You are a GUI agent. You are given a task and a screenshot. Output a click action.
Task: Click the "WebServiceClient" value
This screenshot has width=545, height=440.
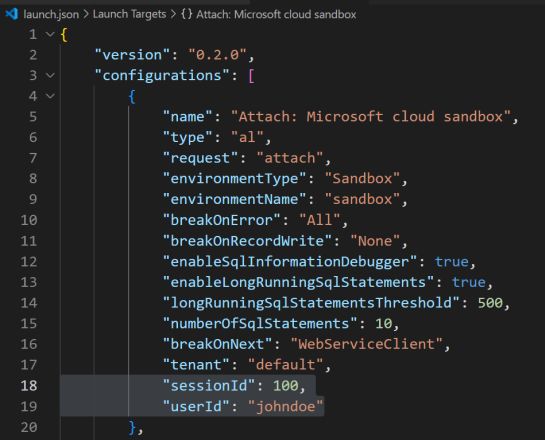point(367,344)
